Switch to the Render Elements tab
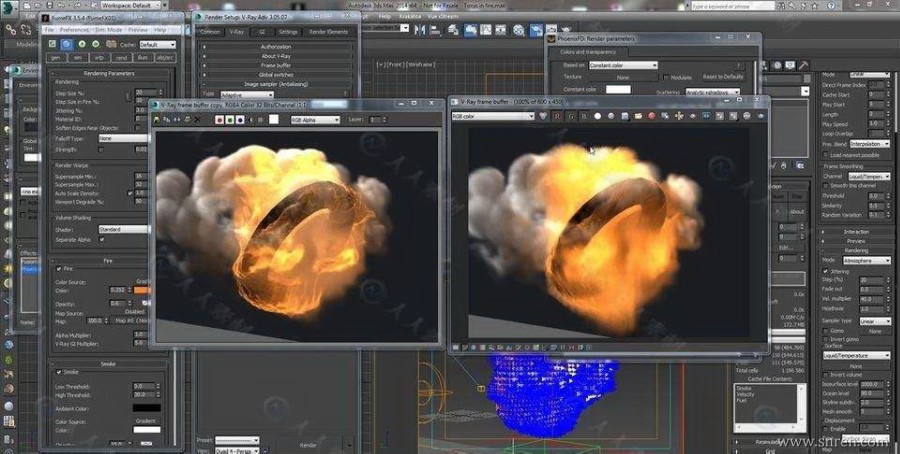Image resolution: width=900 pixels, height=454 pixels. (x=328, y=32)
